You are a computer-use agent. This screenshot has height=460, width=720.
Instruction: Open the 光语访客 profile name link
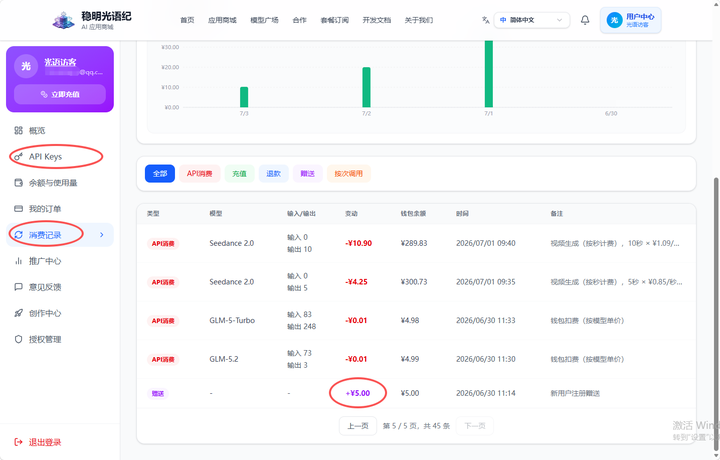[x=60, y=62]
